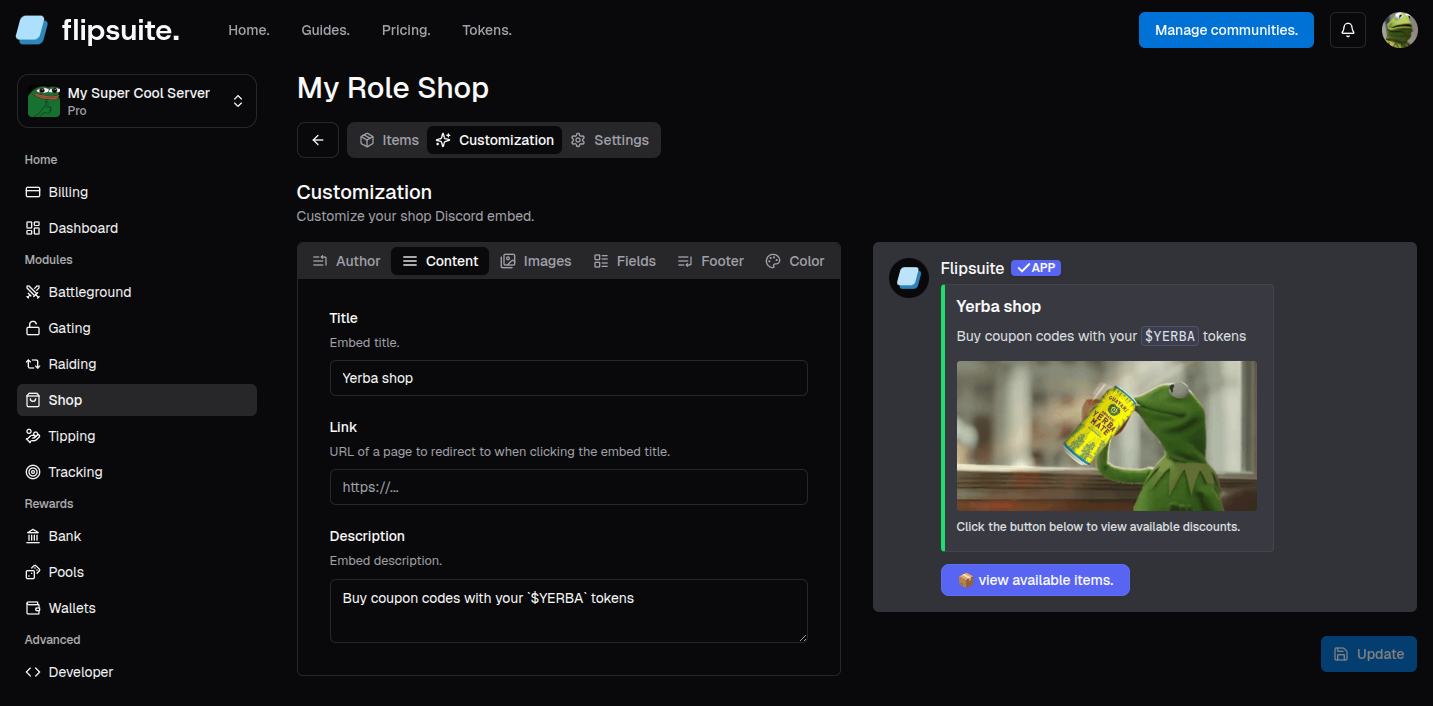Click the Images tab picture icon

[x=508, y=261]
